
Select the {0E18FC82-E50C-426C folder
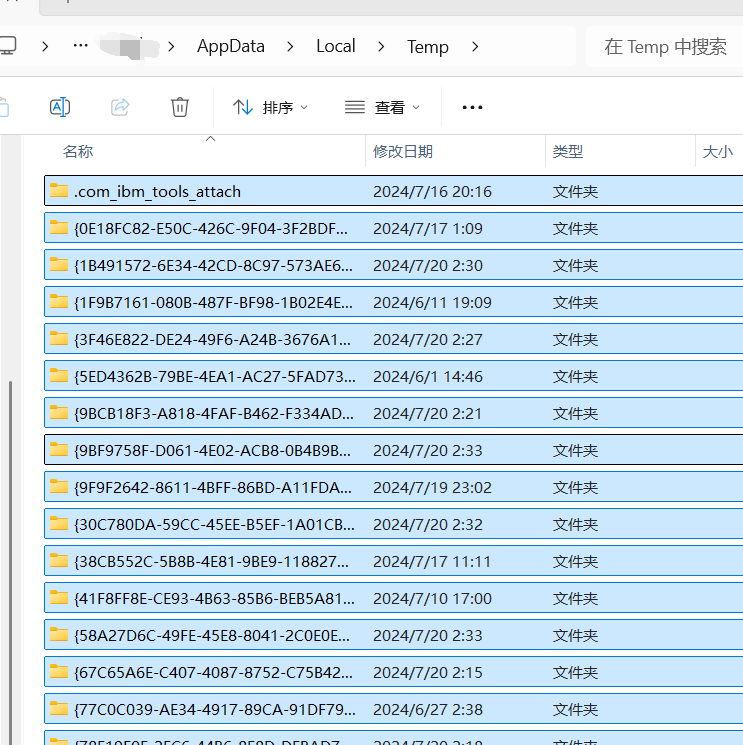tap(393, 228)
